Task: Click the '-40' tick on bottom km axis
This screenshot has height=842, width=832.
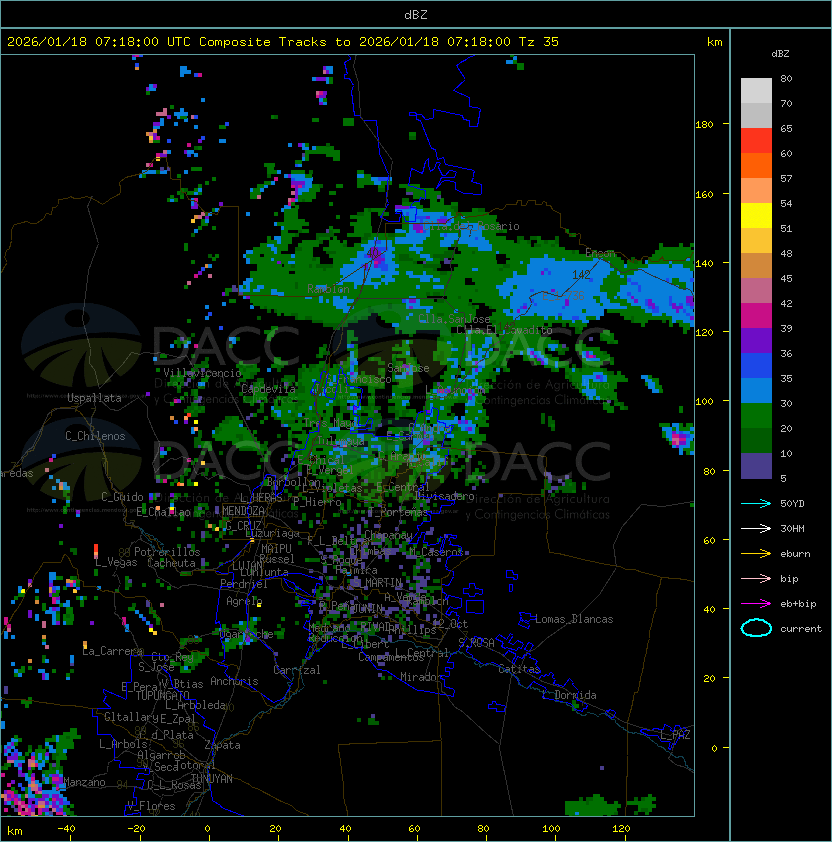Action: click(66, 829)
